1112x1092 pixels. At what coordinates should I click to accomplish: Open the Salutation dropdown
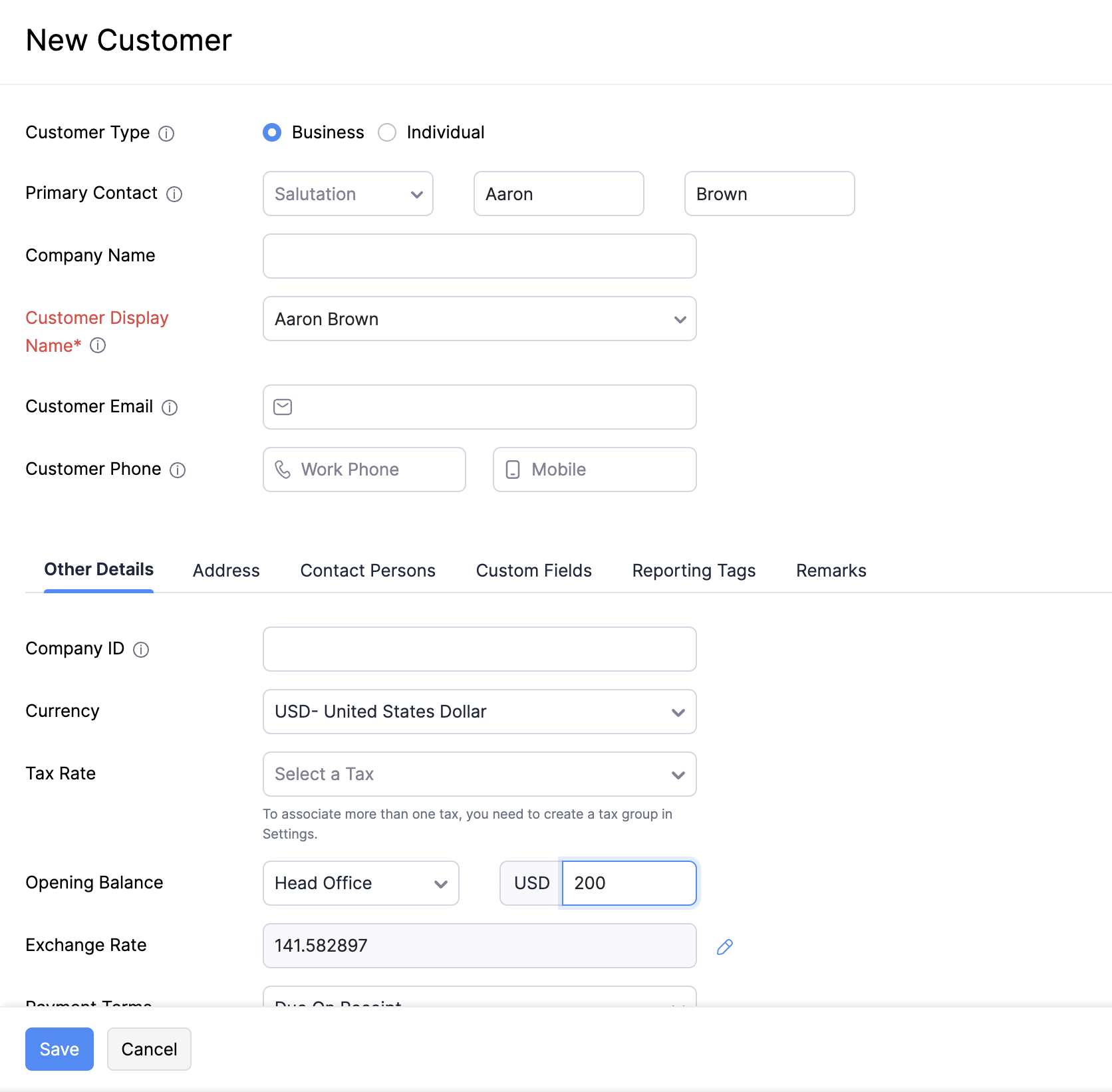tap(348, 194)
